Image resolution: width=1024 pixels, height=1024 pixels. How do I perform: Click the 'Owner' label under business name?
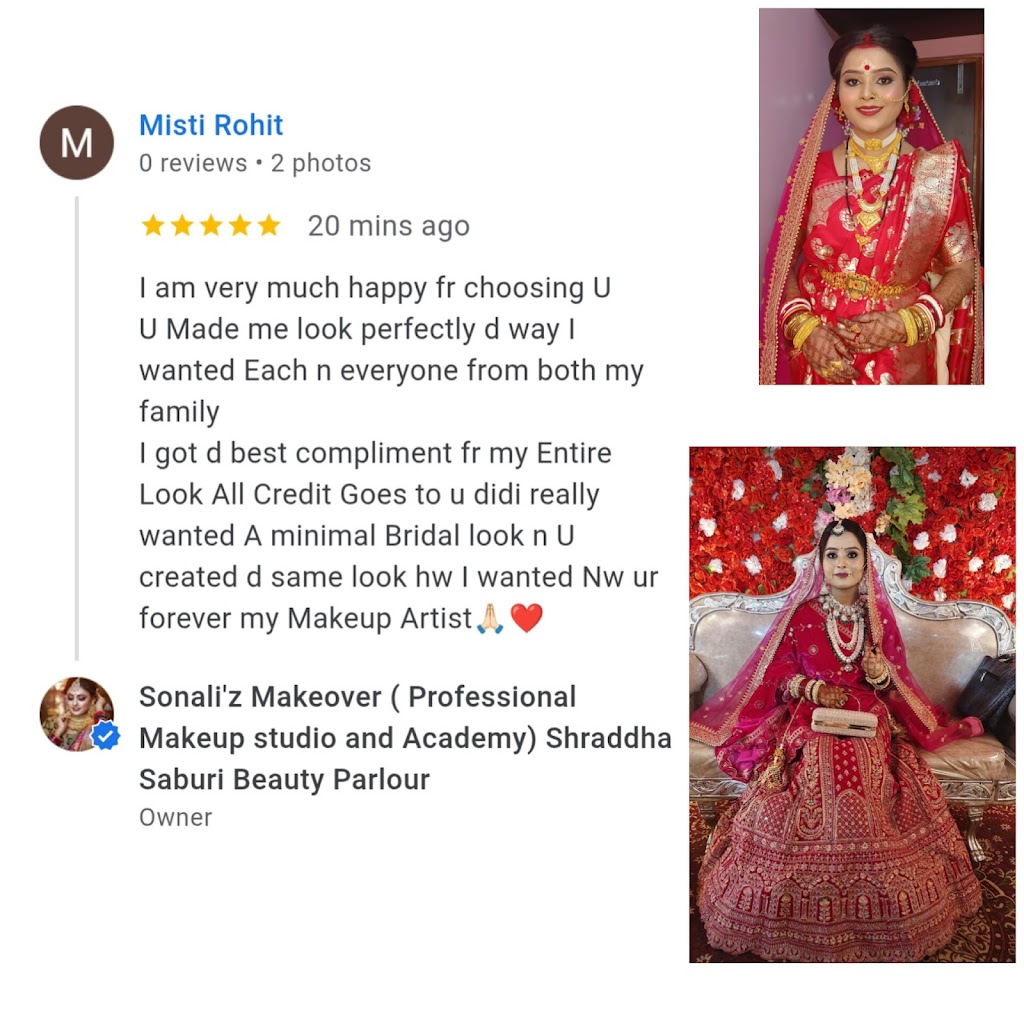click(176, 818)
